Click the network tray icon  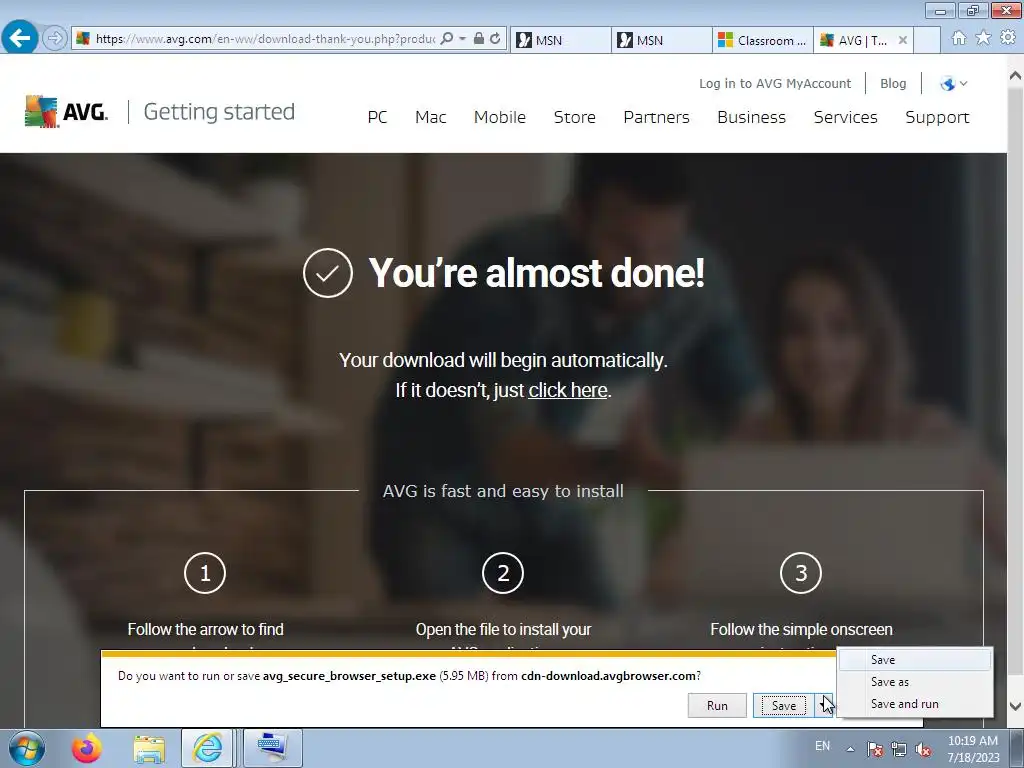[x=899, y=749]
